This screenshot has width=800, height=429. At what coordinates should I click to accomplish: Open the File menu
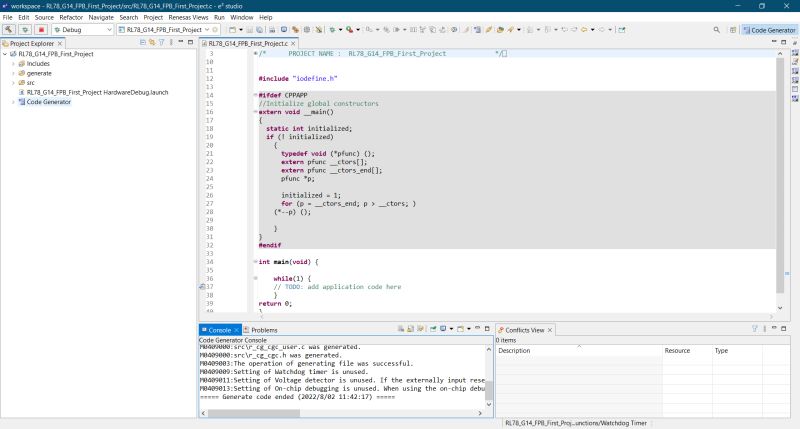click(8, 17)
